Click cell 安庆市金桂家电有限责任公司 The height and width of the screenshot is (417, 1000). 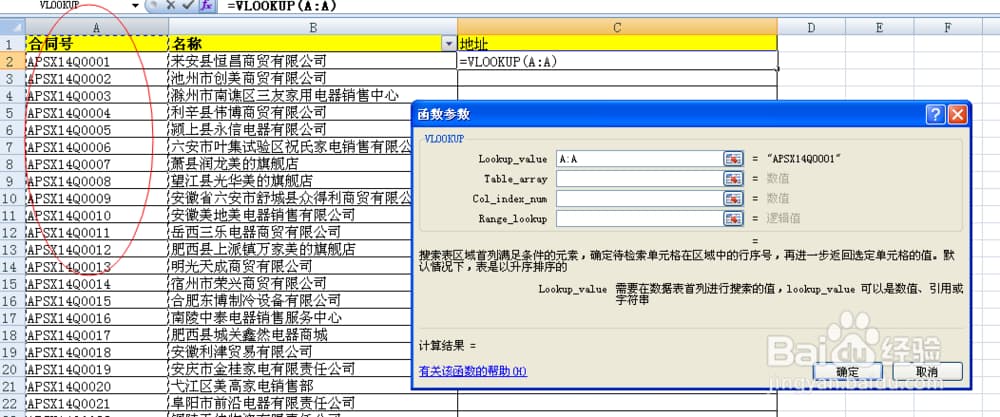pos(291,369)
